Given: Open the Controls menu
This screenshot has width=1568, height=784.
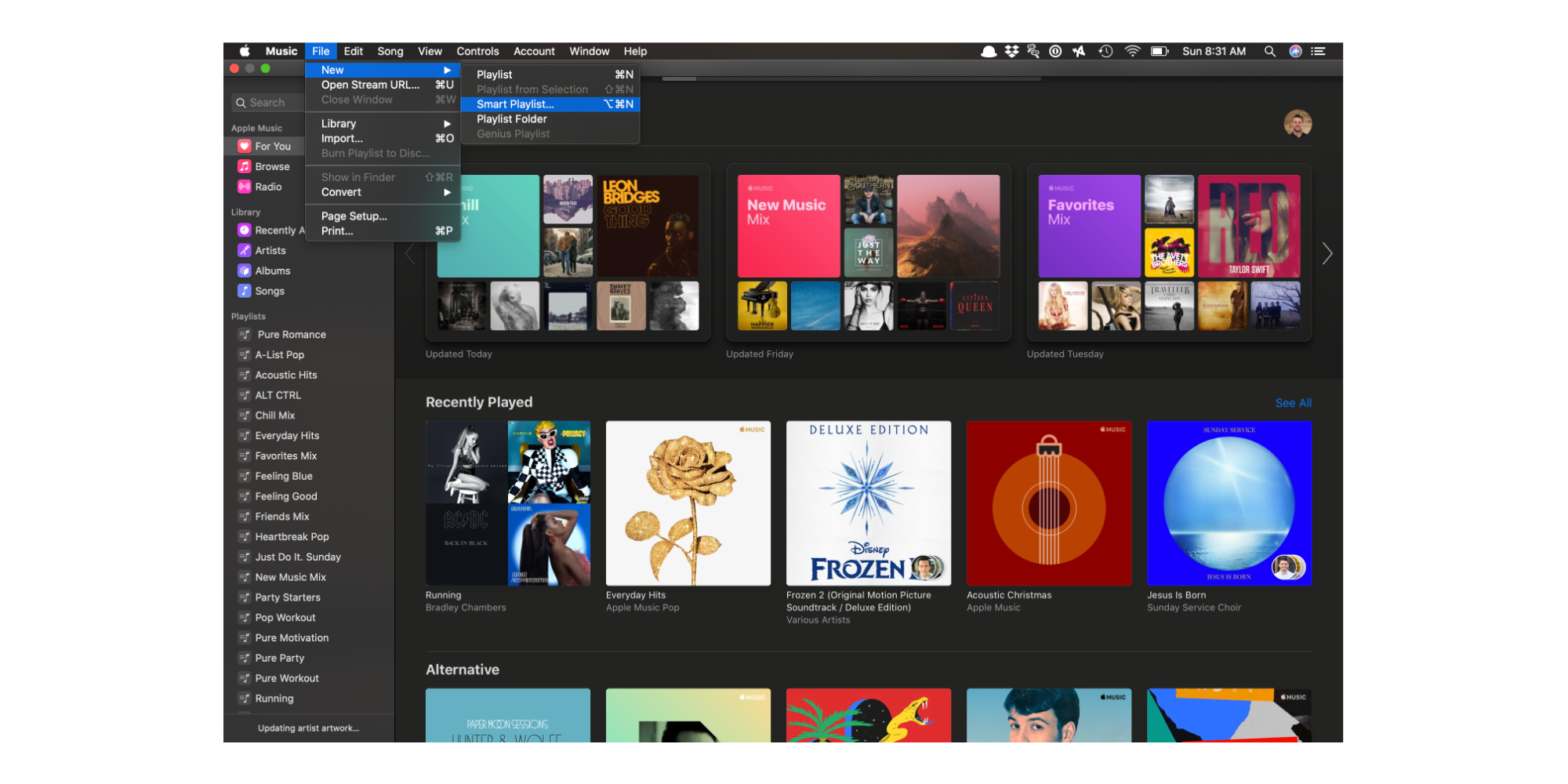Looking at the screenshot, I should pos(477,52).
